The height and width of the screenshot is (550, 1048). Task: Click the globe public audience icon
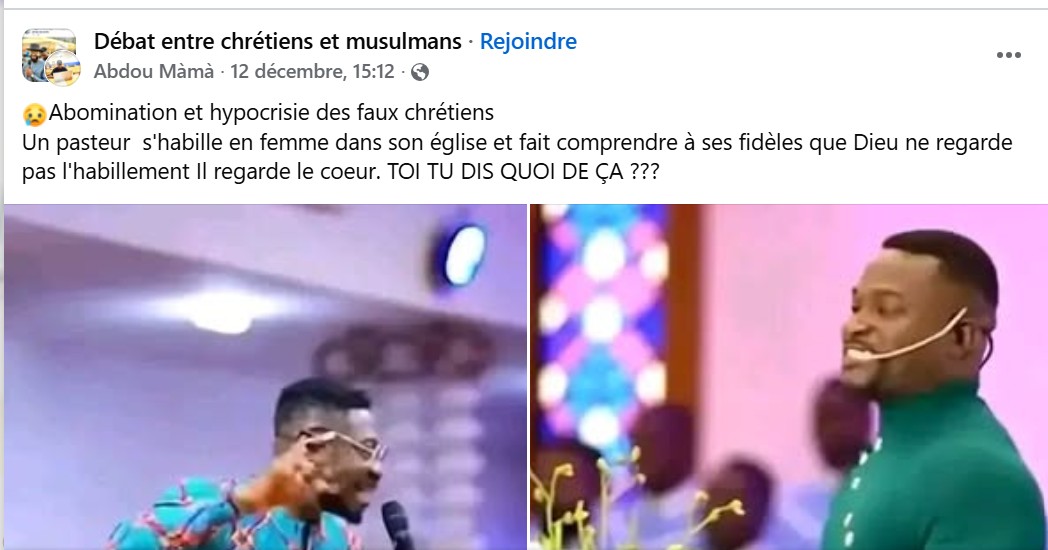pyautogui.click(x=420, y=72)
